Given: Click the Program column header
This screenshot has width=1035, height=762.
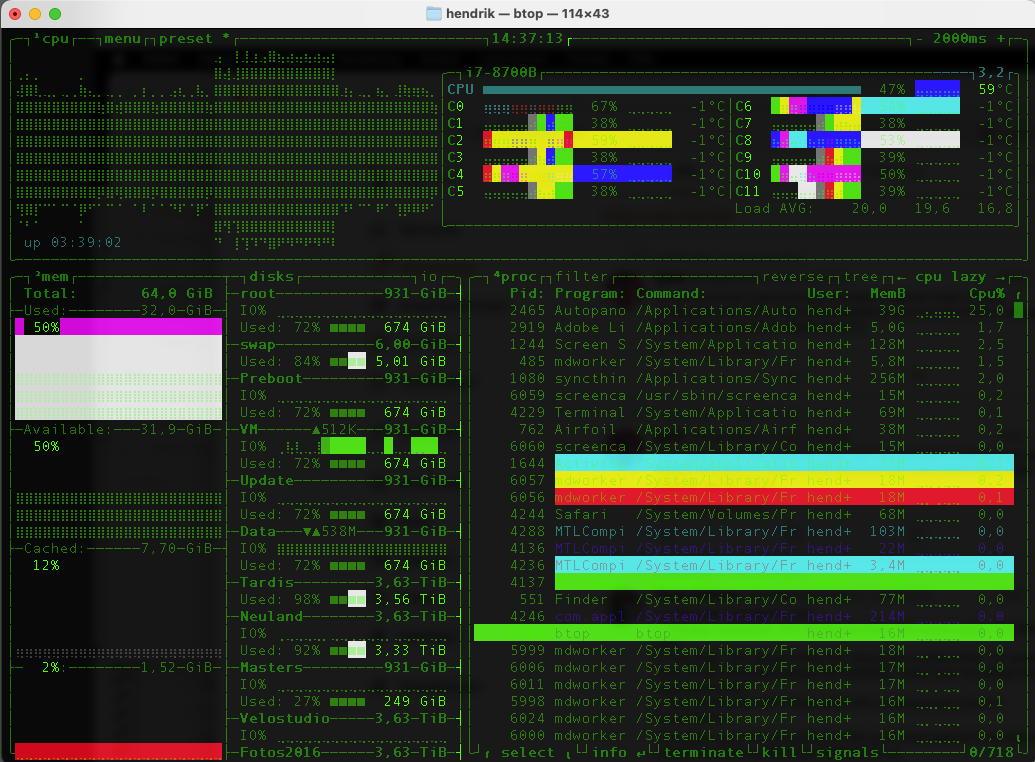Looking at the screenshot, I should click(x=589, y=293).
